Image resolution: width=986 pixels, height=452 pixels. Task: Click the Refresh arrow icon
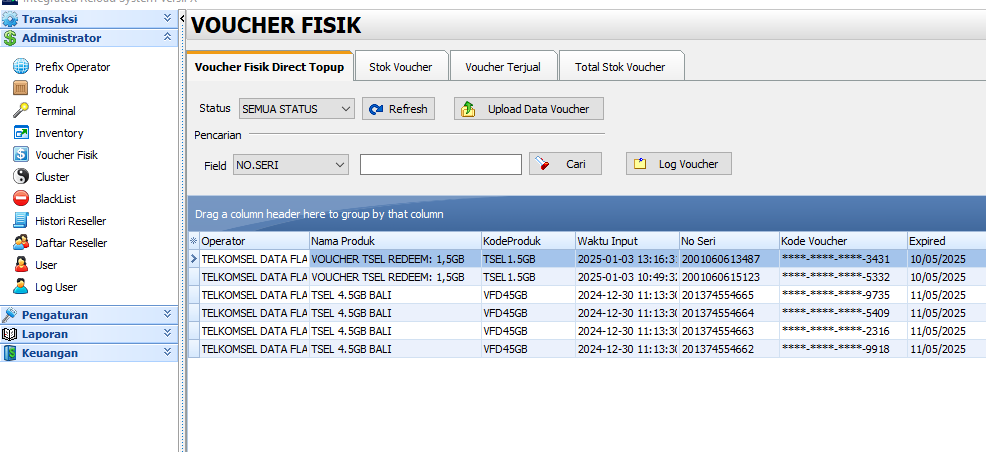tap(376, 109)
